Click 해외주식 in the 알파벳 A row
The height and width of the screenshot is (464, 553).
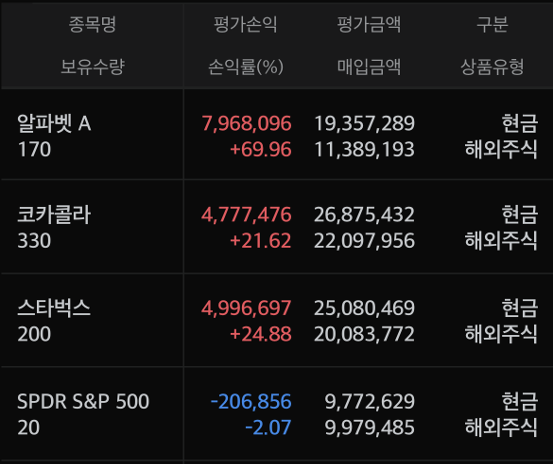(501, 149)
